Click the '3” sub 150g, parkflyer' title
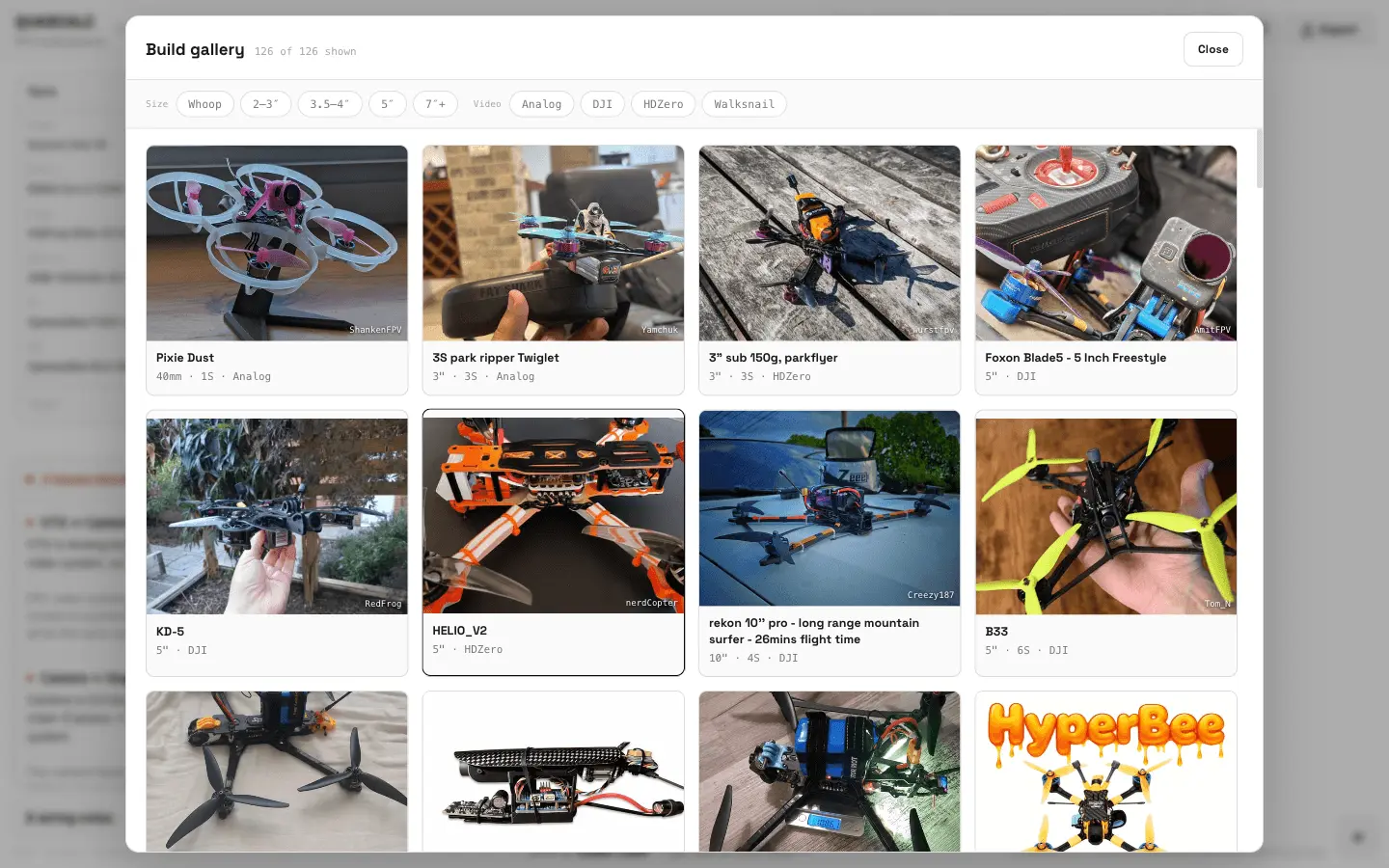This screenshot has height=868, width=1389. pyautogui.click(x=773, y=358)
